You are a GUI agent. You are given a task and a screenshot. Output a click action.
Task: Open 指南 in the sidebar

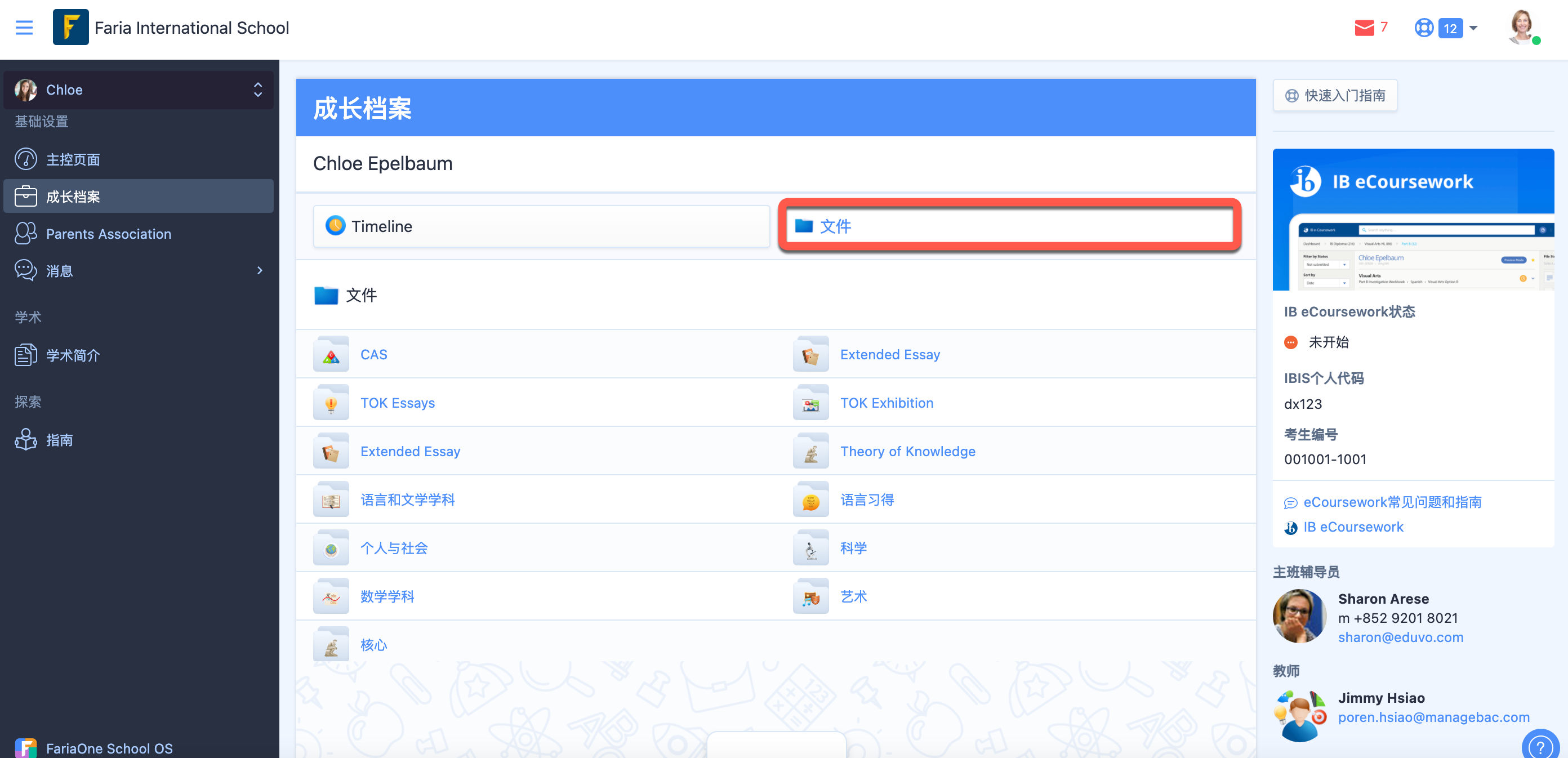point(139,440)
